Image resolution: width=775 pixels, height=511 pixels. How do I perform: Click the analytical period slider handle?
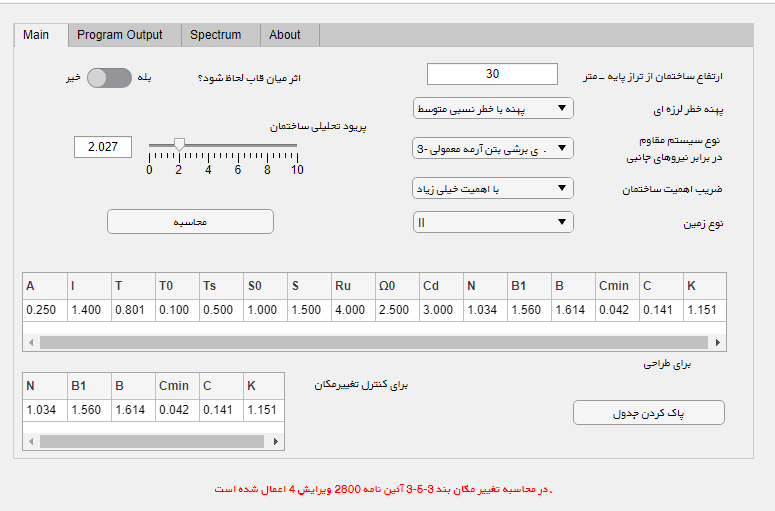click(x=179, y=146)
